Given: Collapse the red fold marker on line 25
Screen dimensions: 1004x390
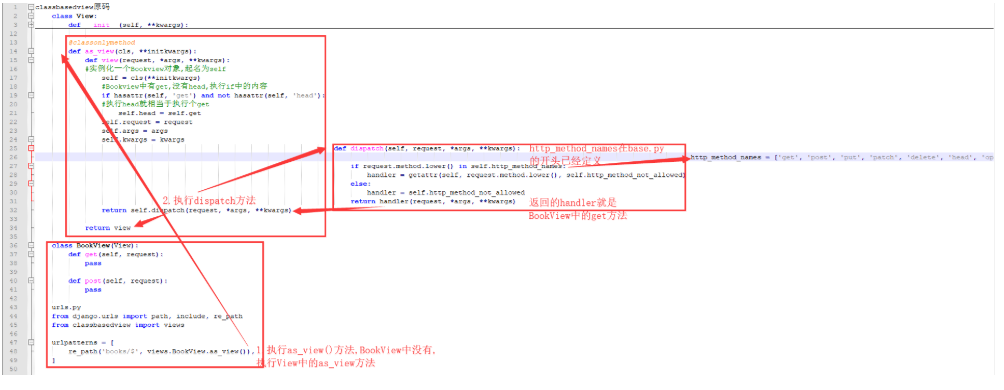Looking at the screenshot, I should [31, 148].
